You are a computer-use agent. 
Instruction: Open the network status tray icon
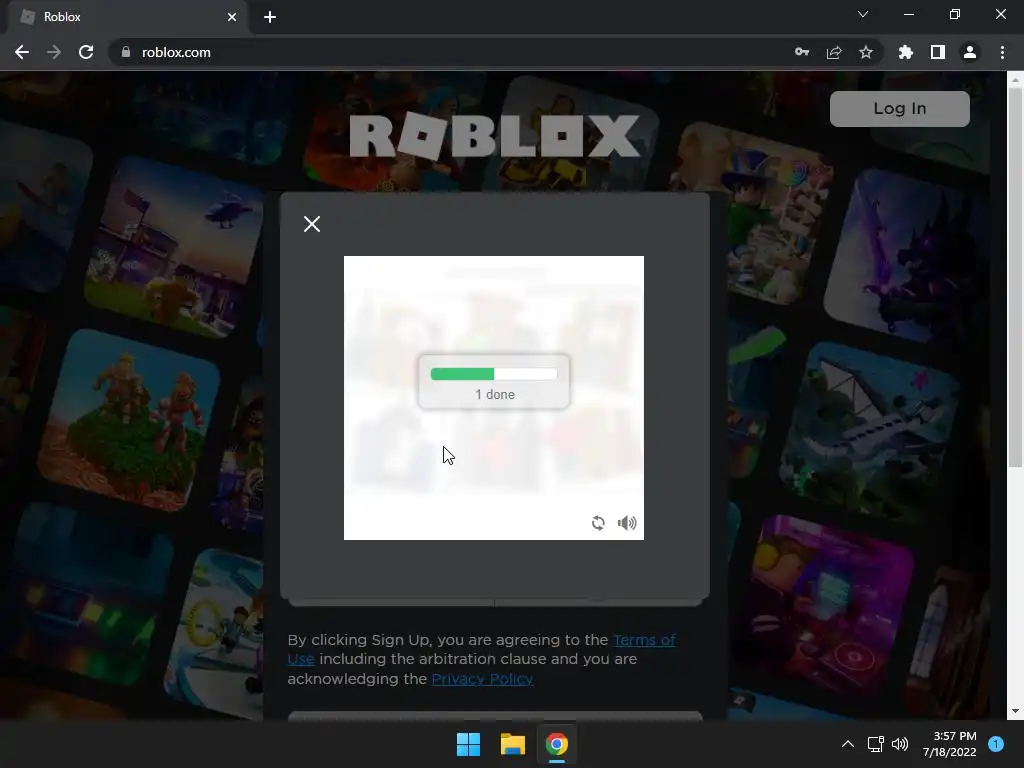coord(875,744)
